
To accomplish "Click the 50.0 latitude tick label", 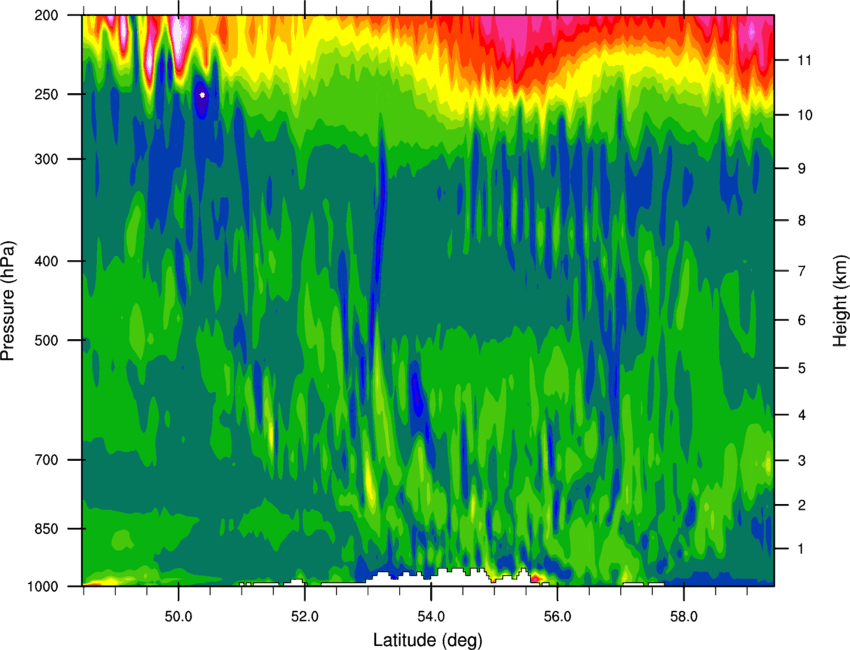I will (x=178, y=617).
